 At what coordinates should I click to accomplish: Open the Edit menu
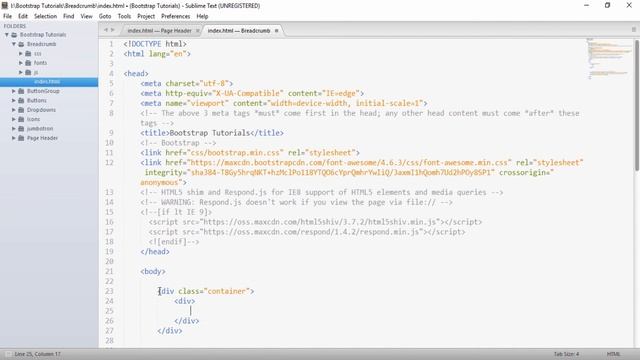[23, 16]
